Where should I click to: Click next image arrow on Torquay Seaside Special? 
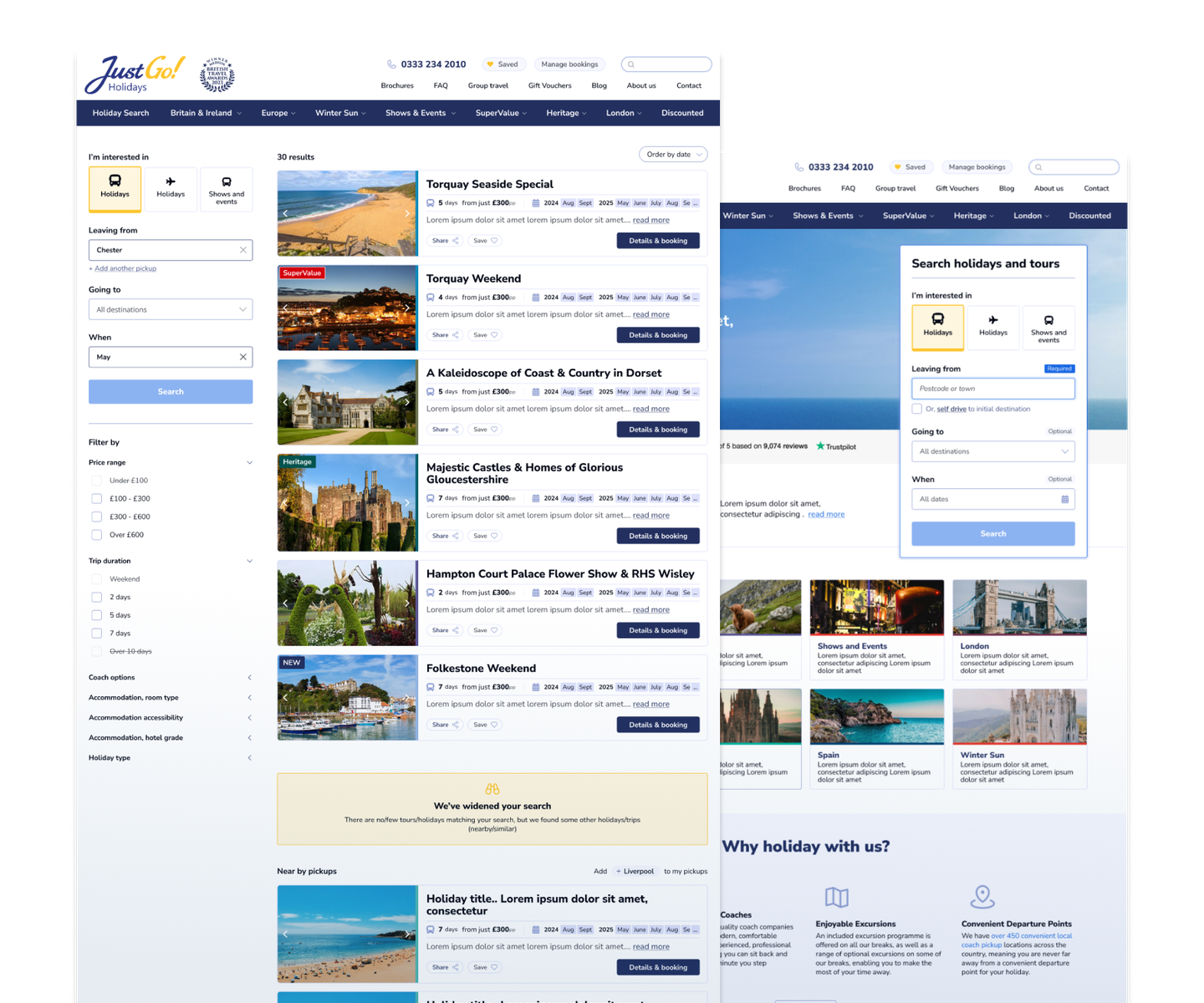[x=407, y=213]
